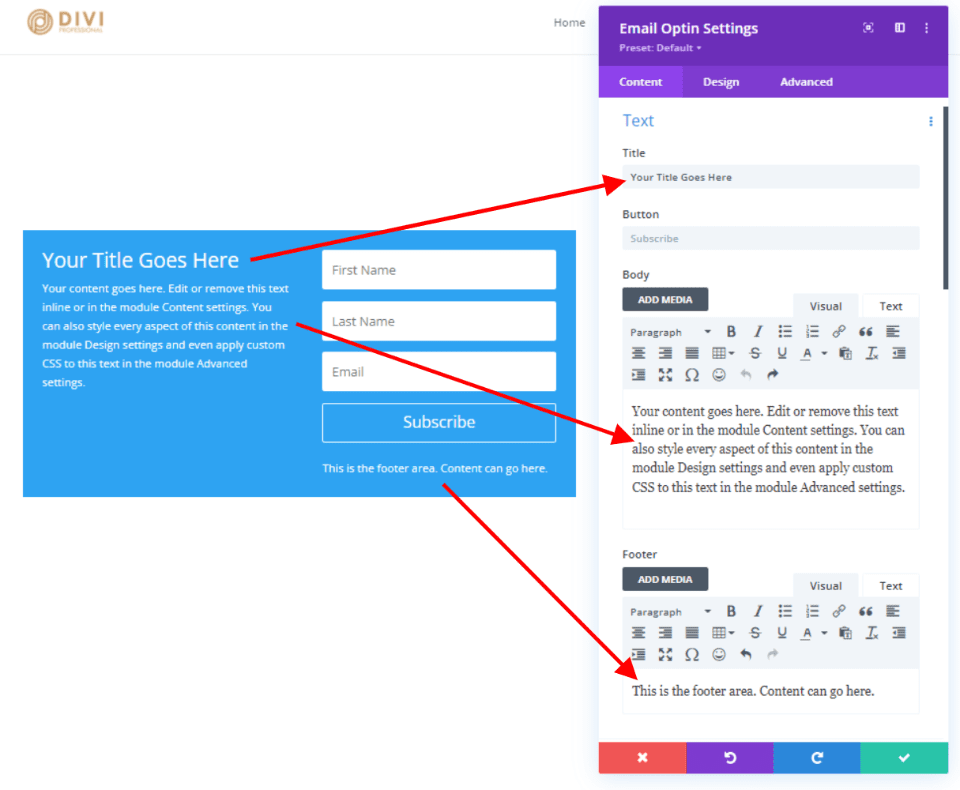960x790 pixels.
Task: Insert a numbered list in the Body editor
Action: [x=811, y=330]
